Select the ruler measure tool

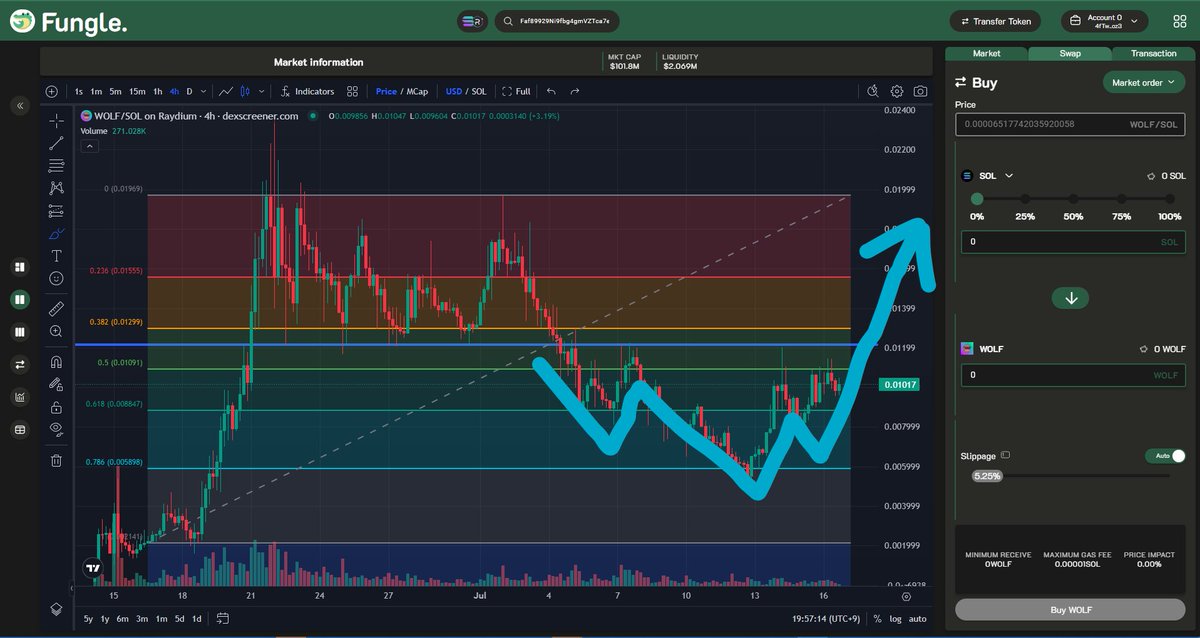56,308
